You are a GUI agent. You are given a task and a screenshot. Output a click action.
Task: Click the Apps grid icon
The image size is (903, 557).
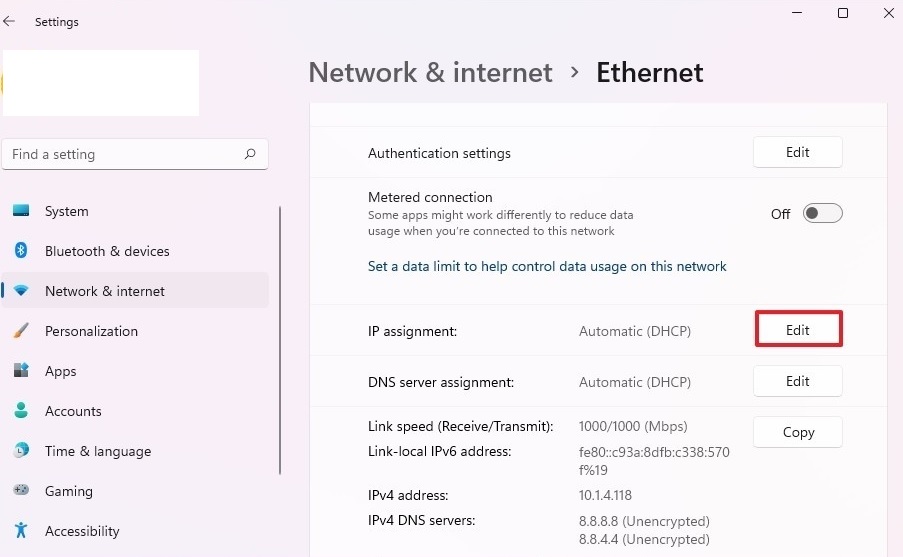[21, 371]
